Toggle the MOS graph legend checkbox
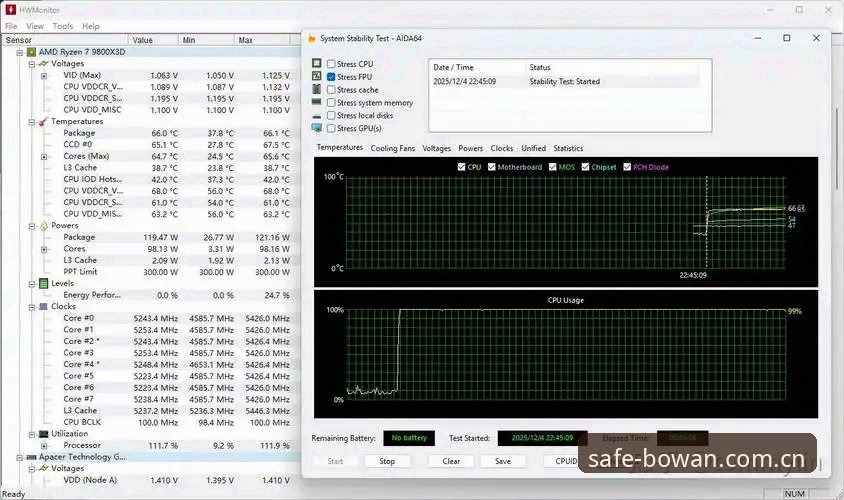Screen dimensions: 844x500 pos(552,167)
